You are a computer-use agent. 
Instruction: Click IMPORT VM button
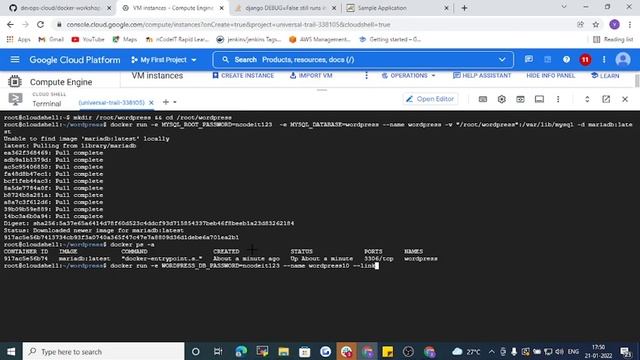coord(311,76)
